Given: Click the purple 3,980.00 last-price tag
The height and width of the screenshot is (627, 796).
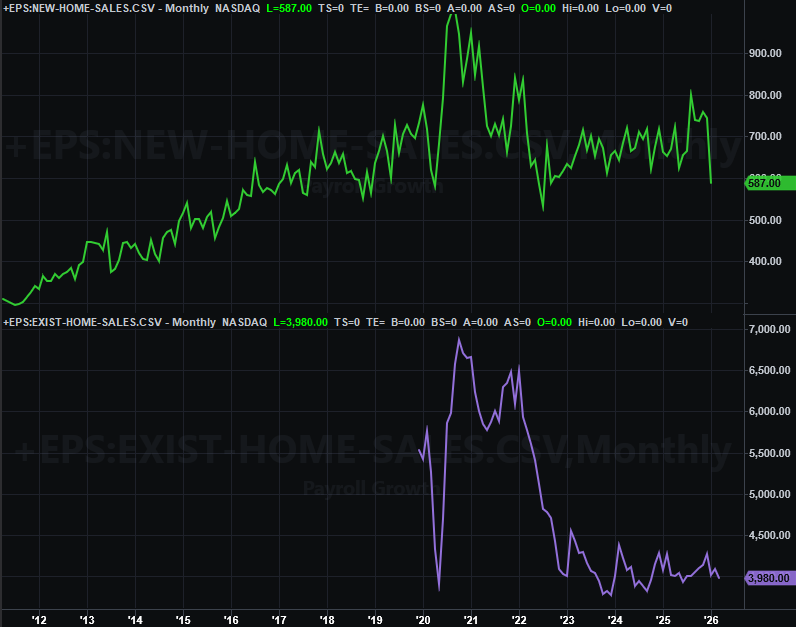Looking at the screenshot, I should pos(770,578).
